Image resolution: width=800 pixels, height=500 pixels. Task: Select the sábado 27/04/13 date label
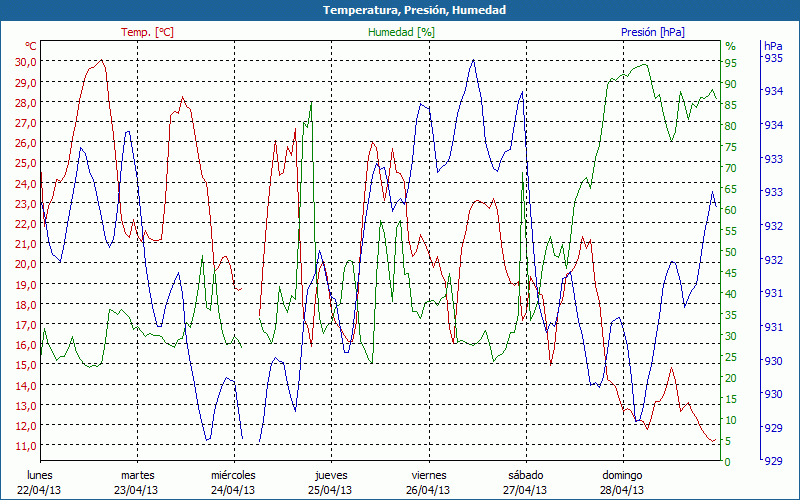coord(525,482)
